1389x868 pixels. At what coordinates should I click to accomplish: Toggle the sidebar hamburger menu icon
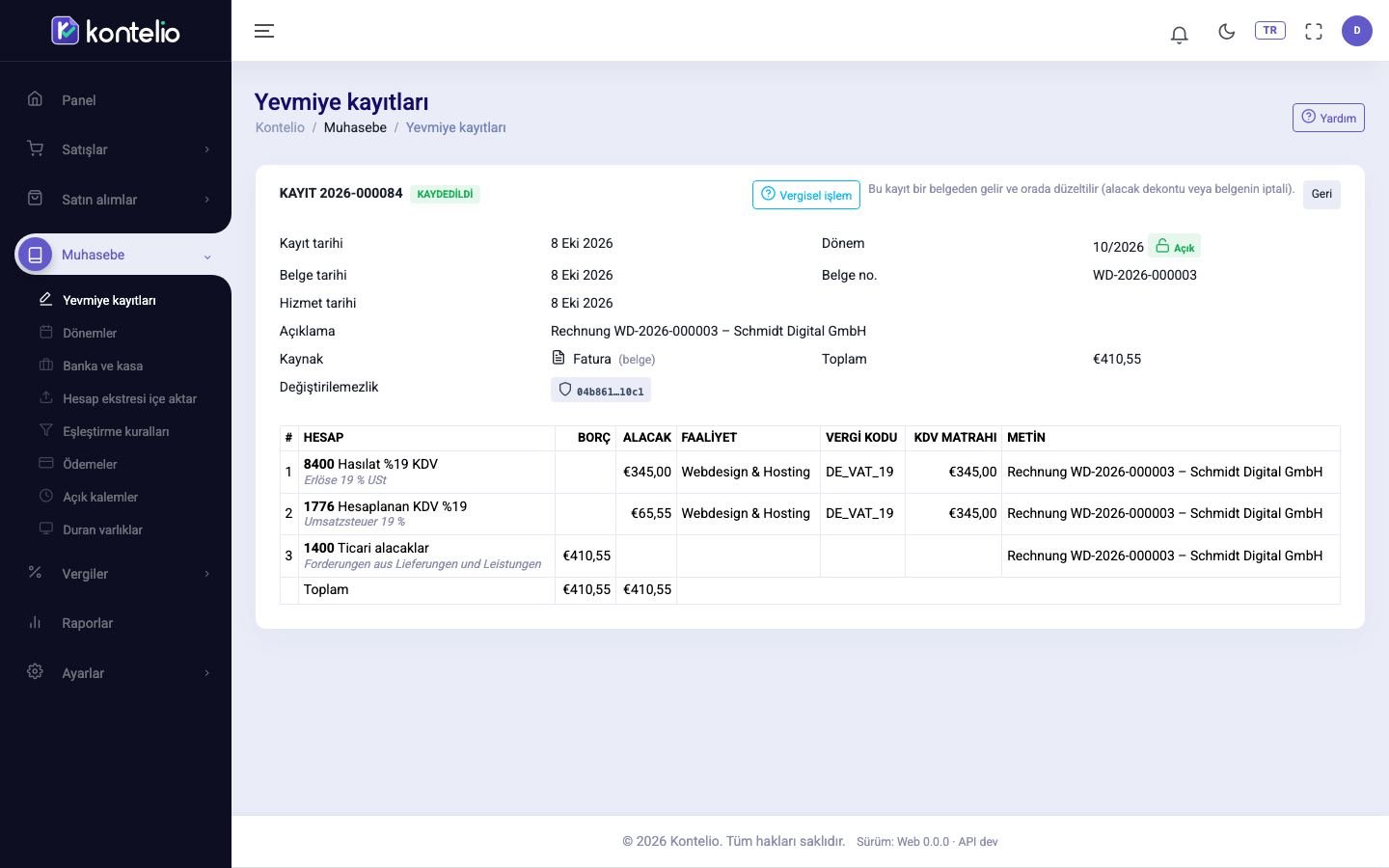coord(264,31)
